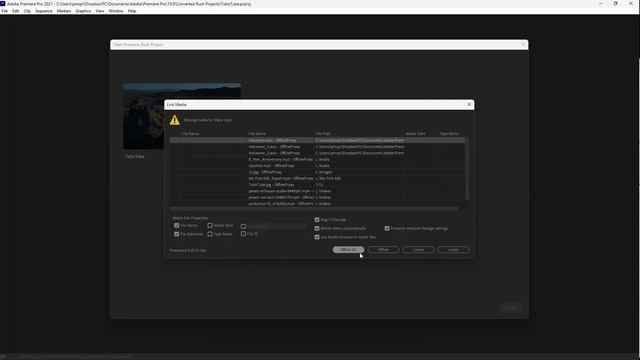Click the vertical scrollbar of clip list

pos(467,169)
